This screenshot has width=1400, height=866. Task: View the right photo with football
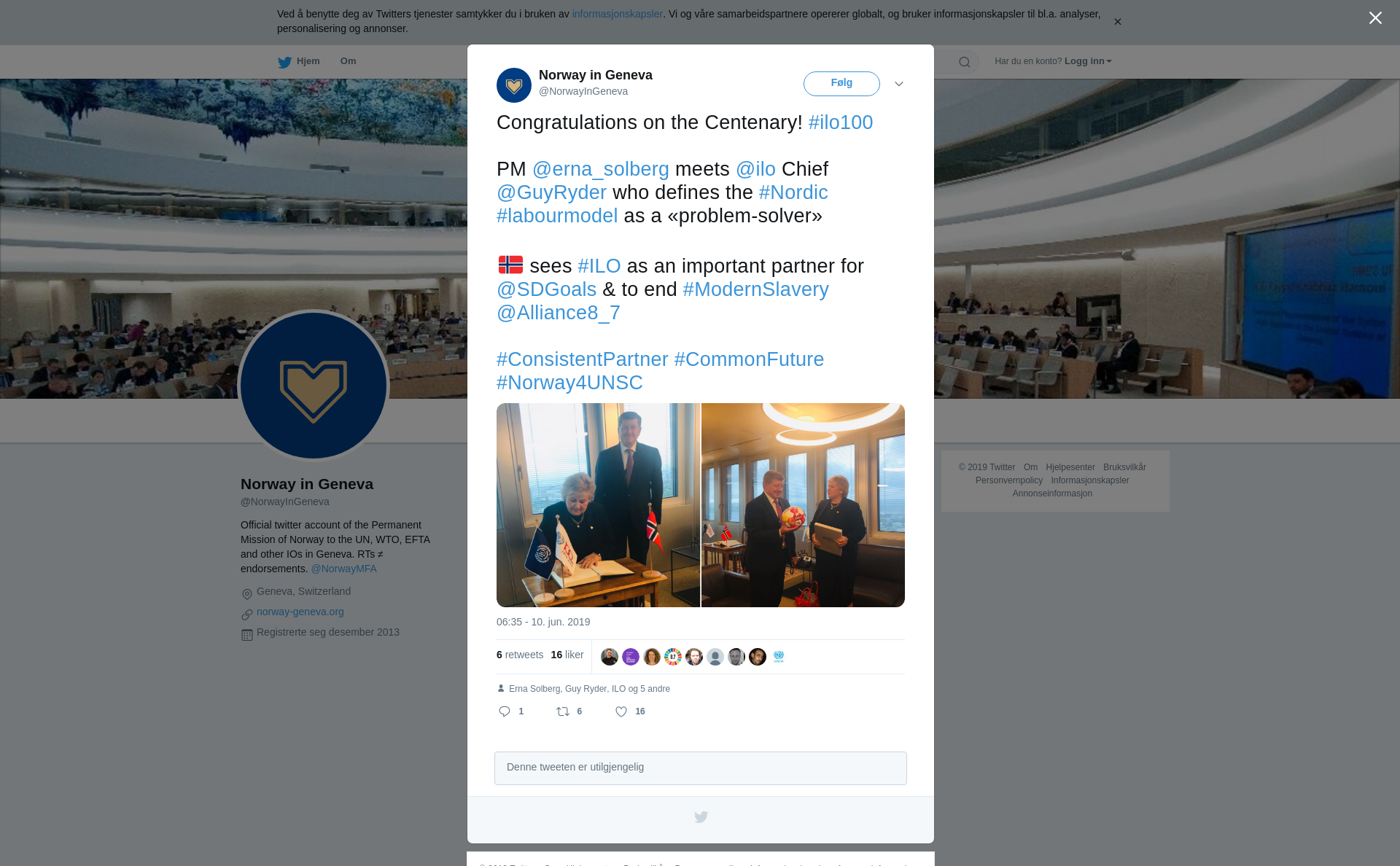[x=803, y=505]
